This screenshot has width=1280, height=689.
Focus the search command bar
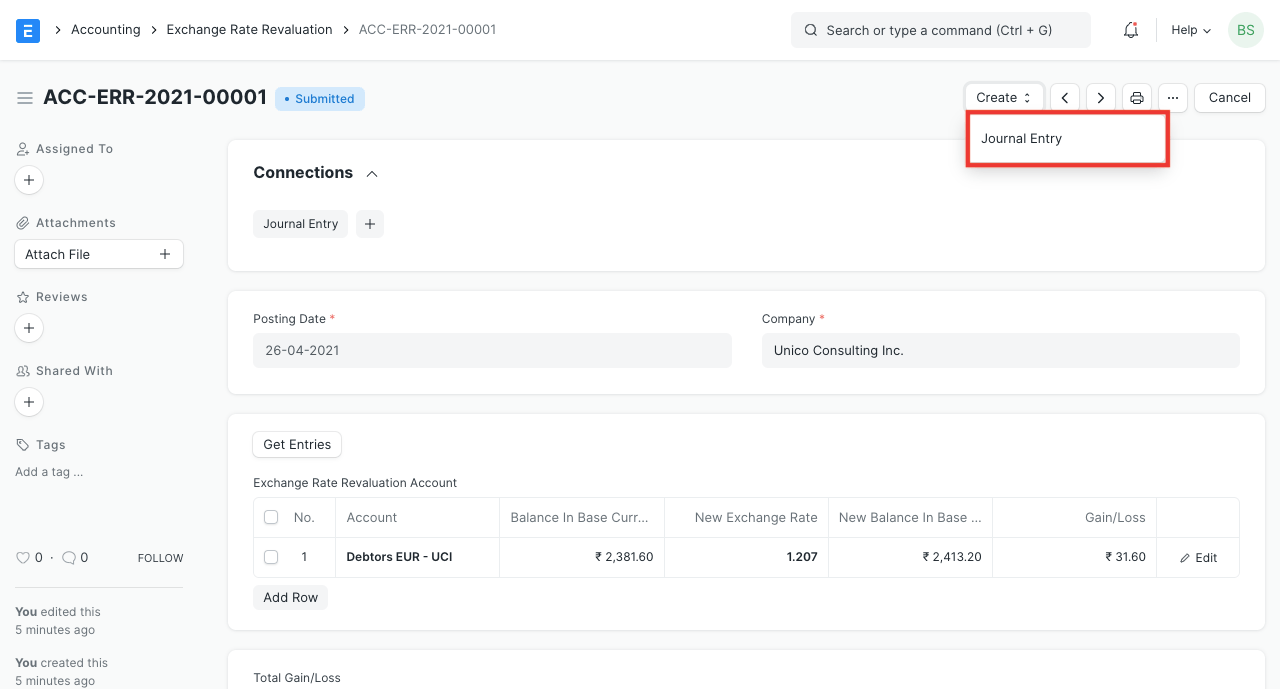coord(940,30)
